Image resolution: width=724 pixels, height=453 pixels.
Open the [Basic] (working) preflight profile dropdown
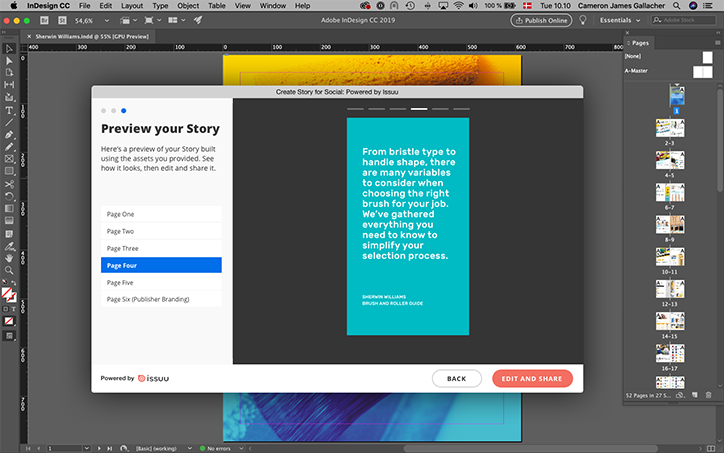(x=189, y=448)
